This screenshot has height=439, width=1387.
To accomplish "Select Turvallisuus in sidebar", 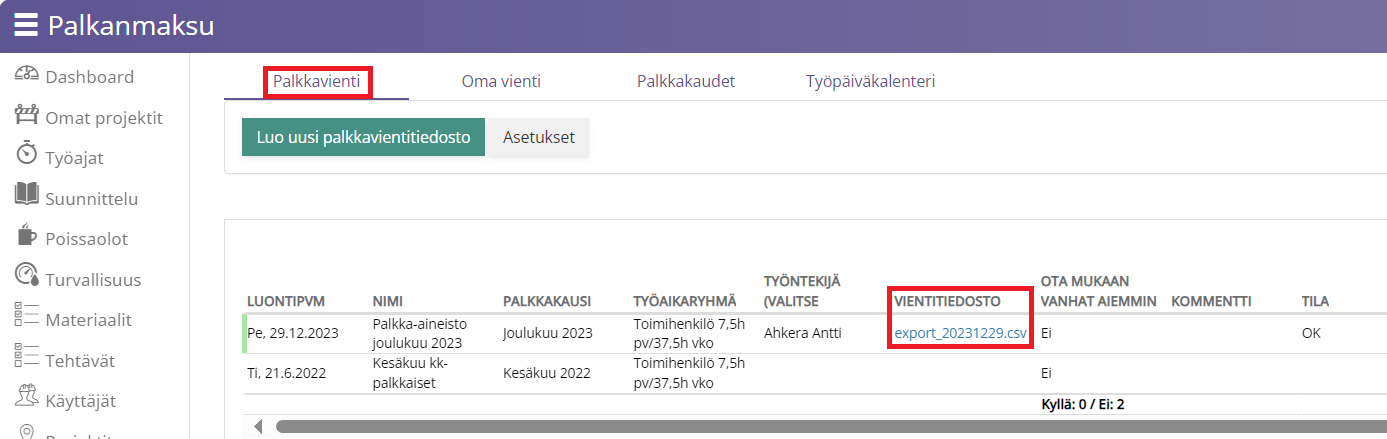I will (94, 279).
